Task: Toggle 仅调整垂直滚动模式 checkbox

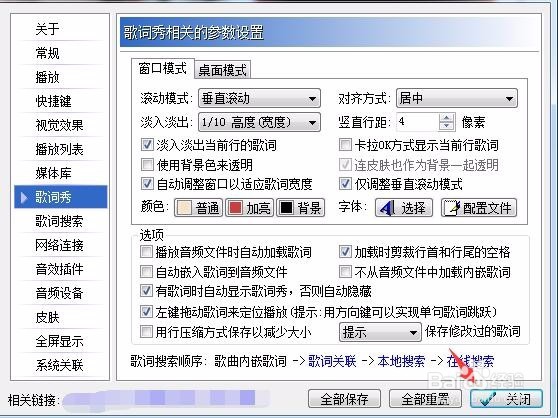Action: click(x=345, y=184)
